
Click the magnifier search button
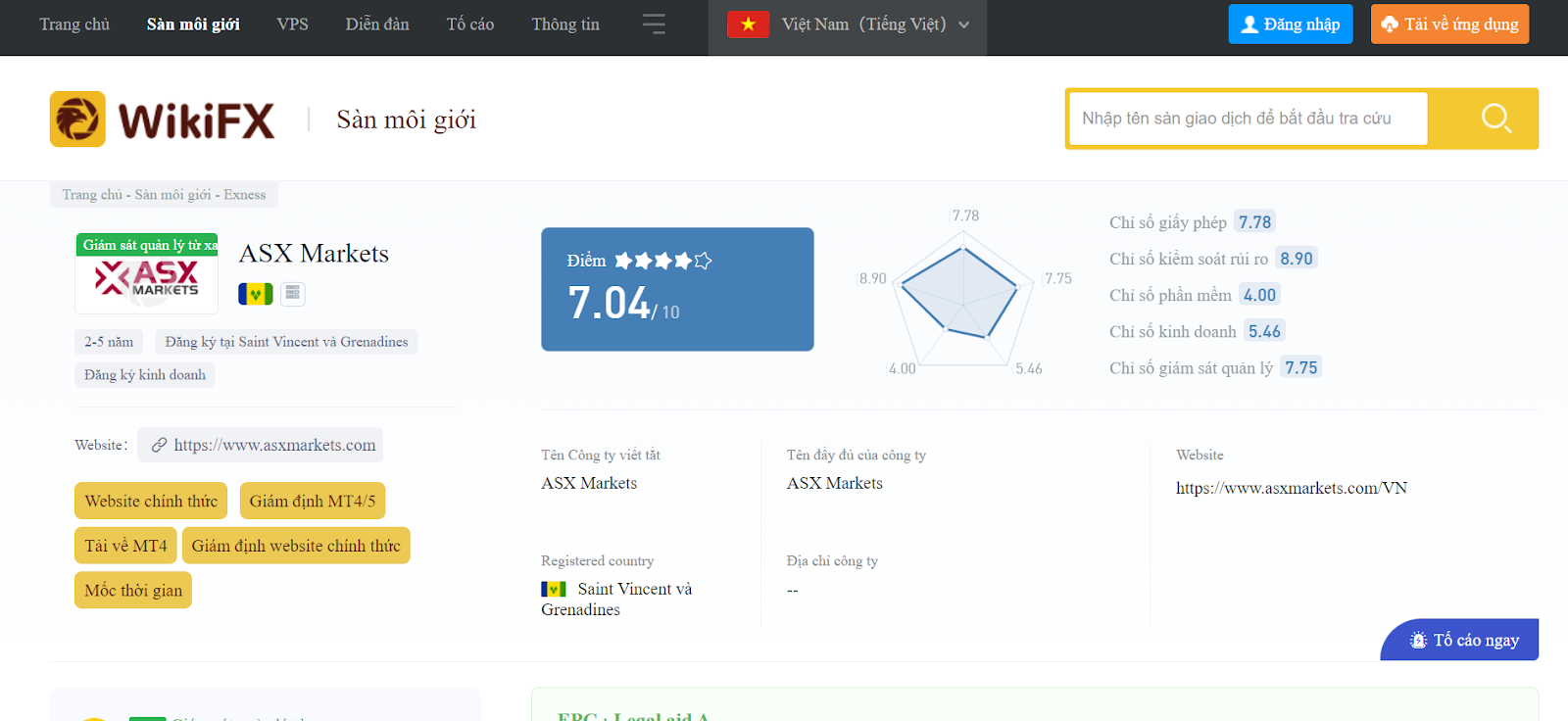(1494, 119)
